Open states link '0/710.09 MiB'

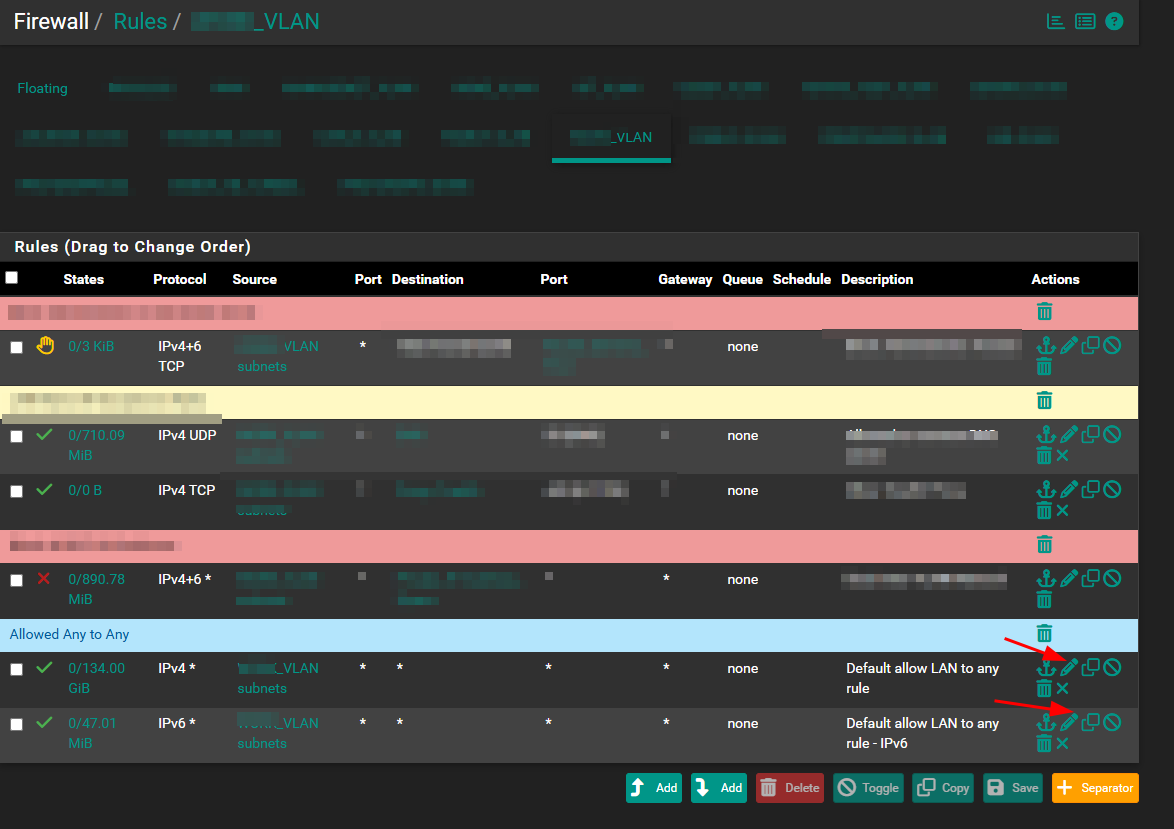pos(97,445)
